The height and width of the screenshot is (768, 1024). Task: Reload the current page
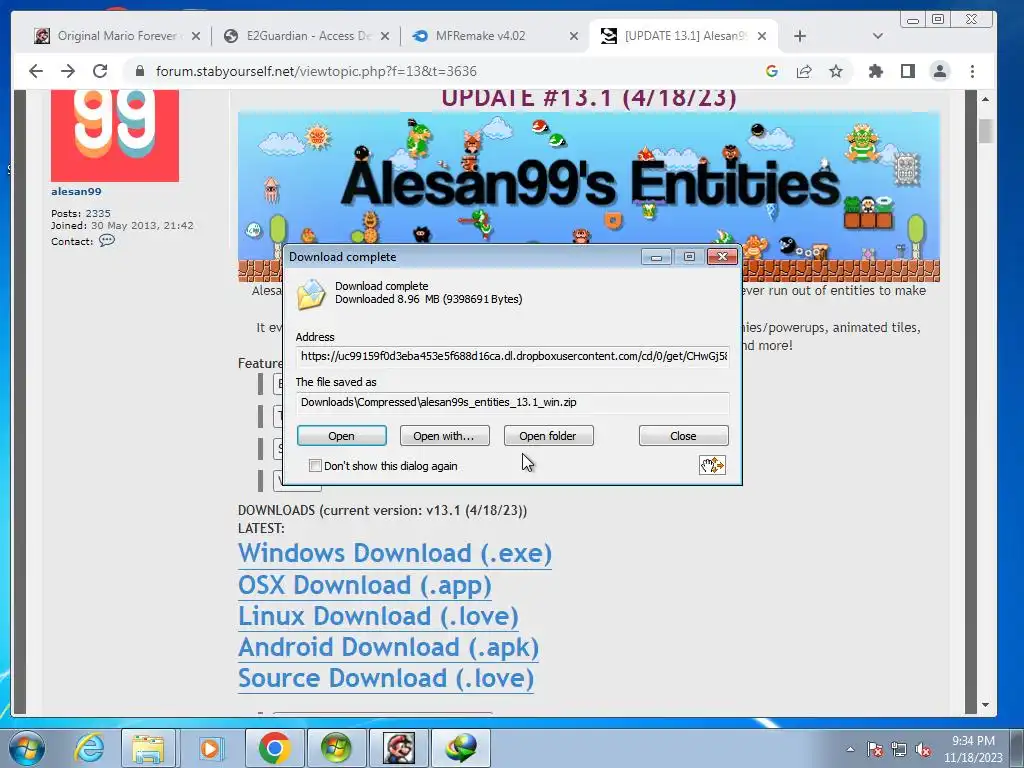click(x=100, y=71)
